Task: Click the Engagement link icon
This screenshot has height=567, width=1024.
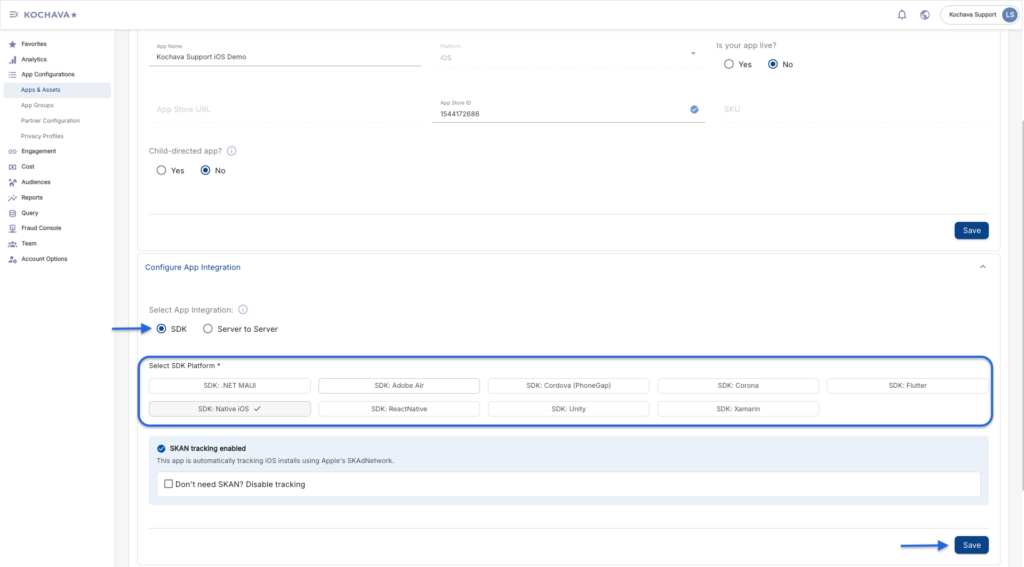Action: tap(12, 152)
